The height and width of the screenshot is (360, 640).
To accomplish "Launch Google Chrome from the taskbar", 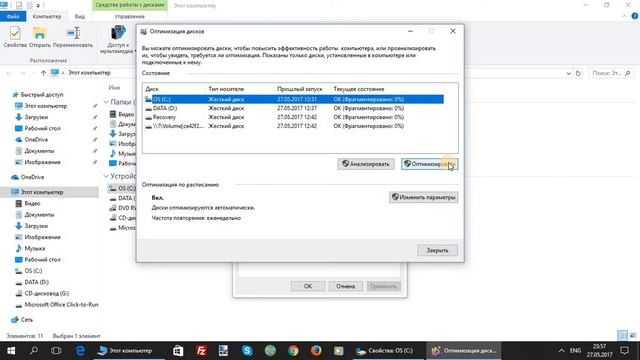I will point(293,351).
